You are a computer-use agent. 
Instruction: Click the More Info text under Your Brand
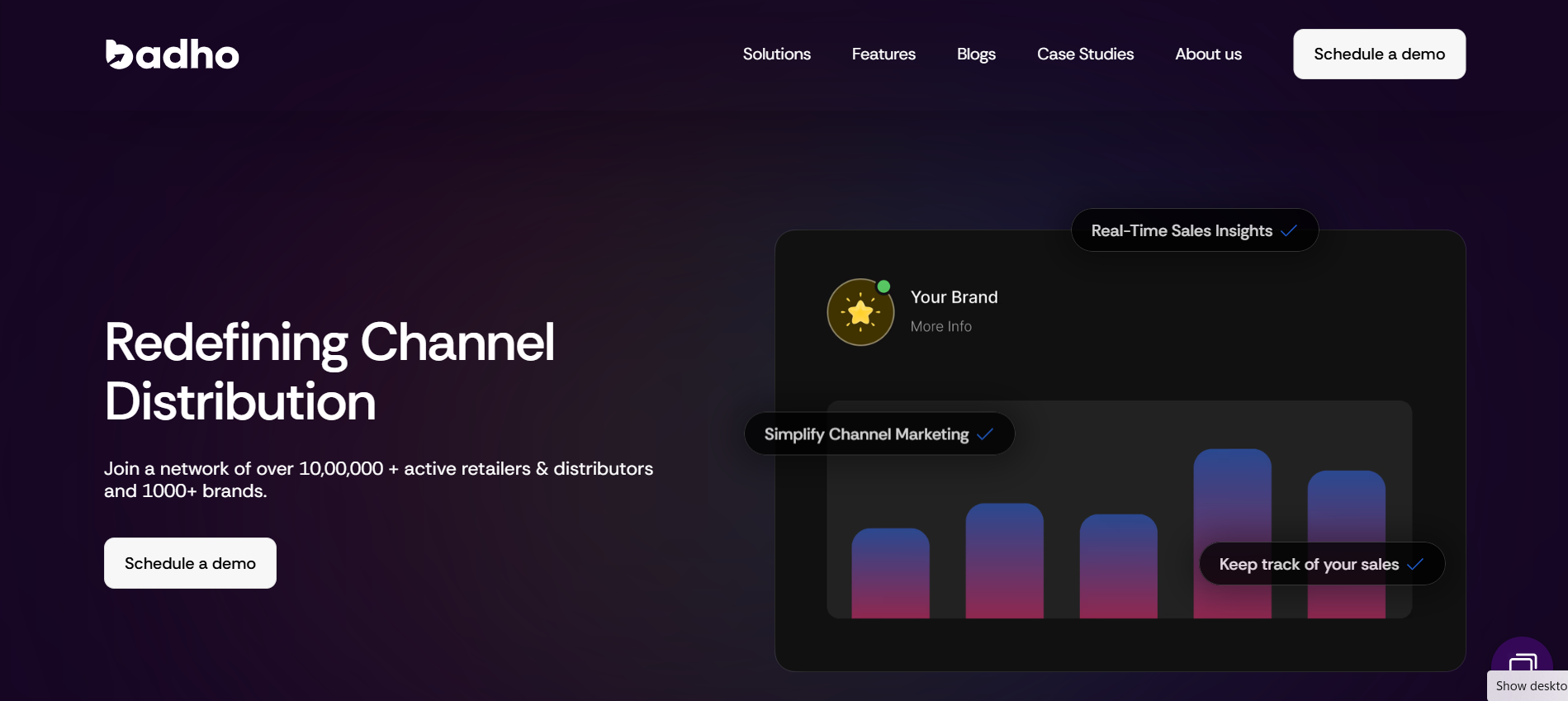point(940,327)
